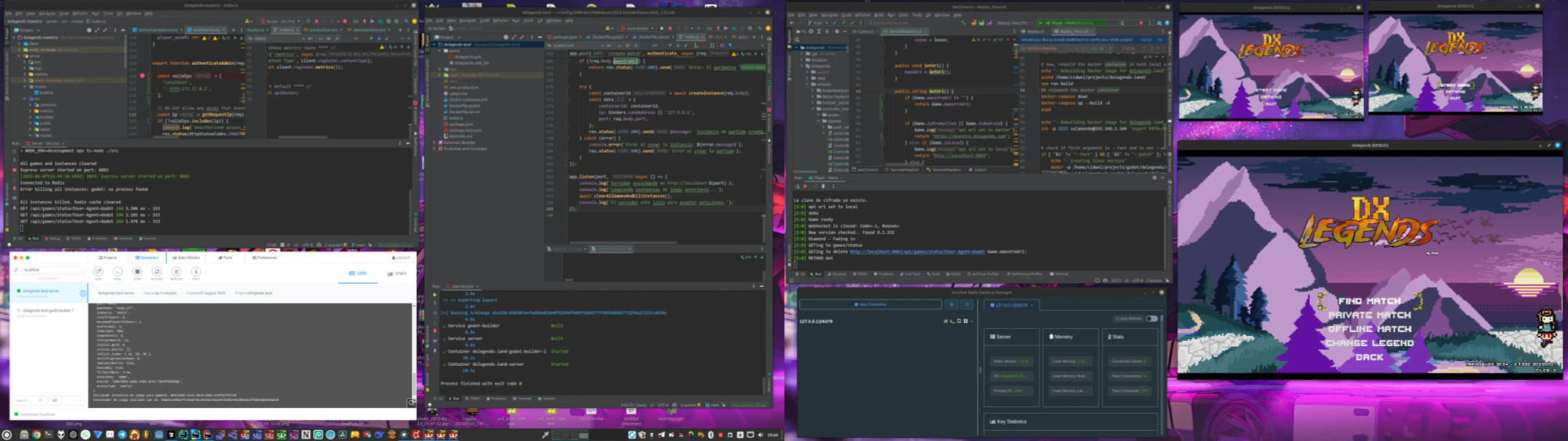Viewport: 1568px width, 441px height.
Task: Open the All filter dropdown below the container list
Action: [67, 400]
